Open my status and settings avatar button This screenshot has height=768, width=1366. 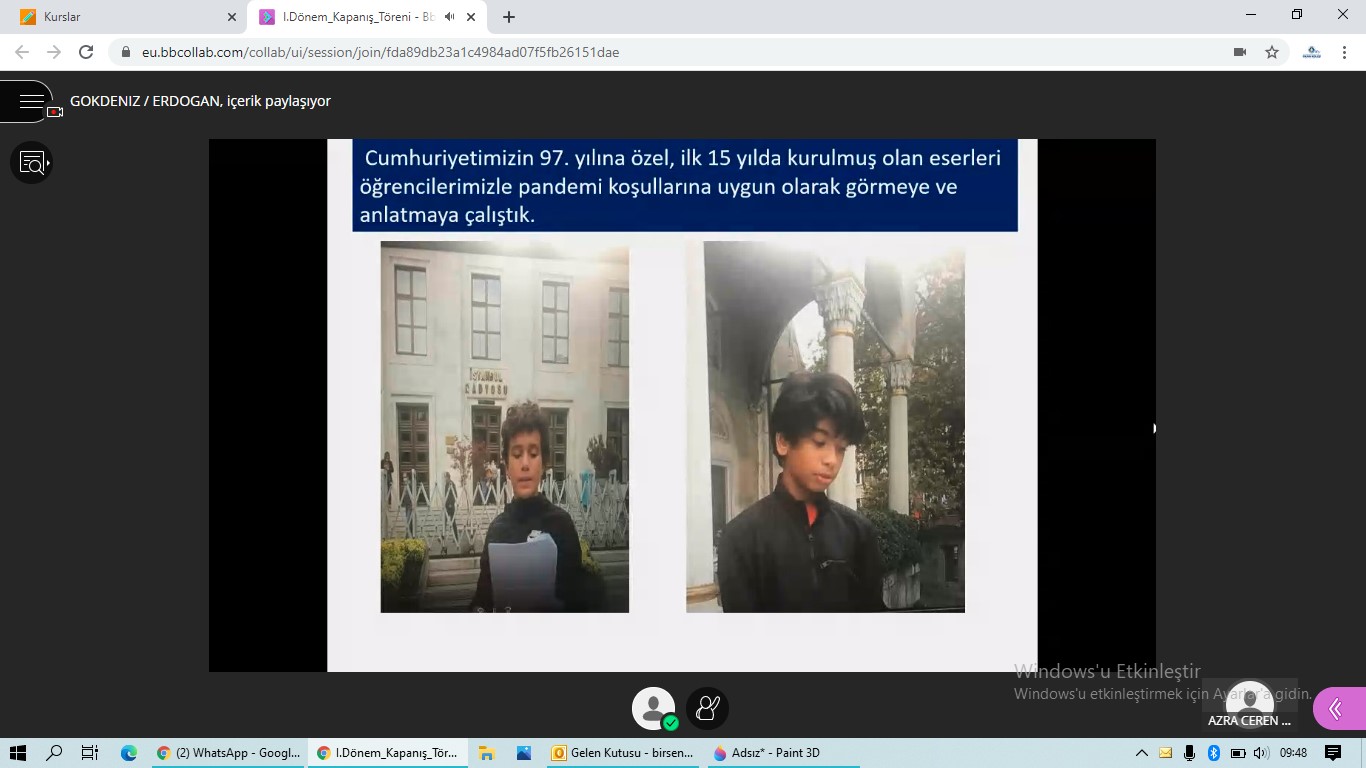pos(653,709)
